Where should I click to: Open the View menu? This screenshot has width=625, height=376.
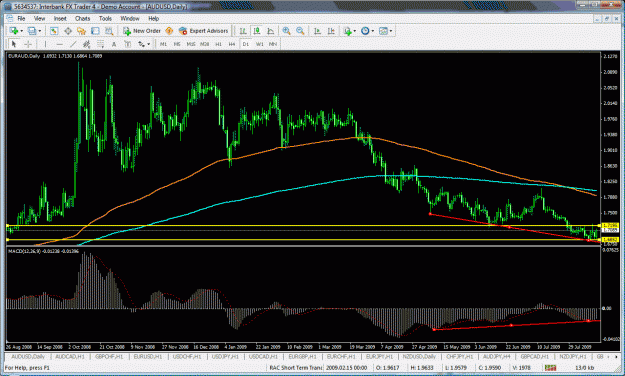pos(39,18)
